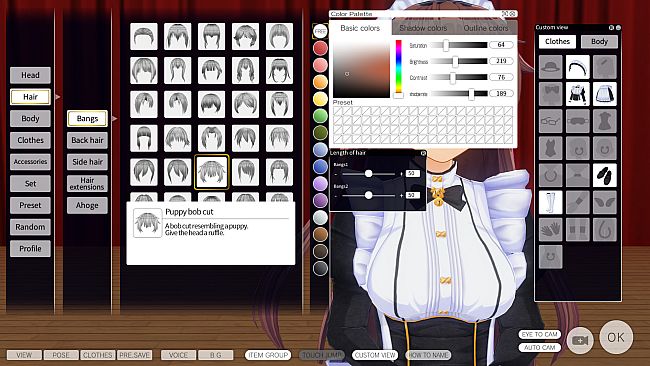Adjust the Contrast slider handle
Viewport: 650px width, 366px height.
453,78
